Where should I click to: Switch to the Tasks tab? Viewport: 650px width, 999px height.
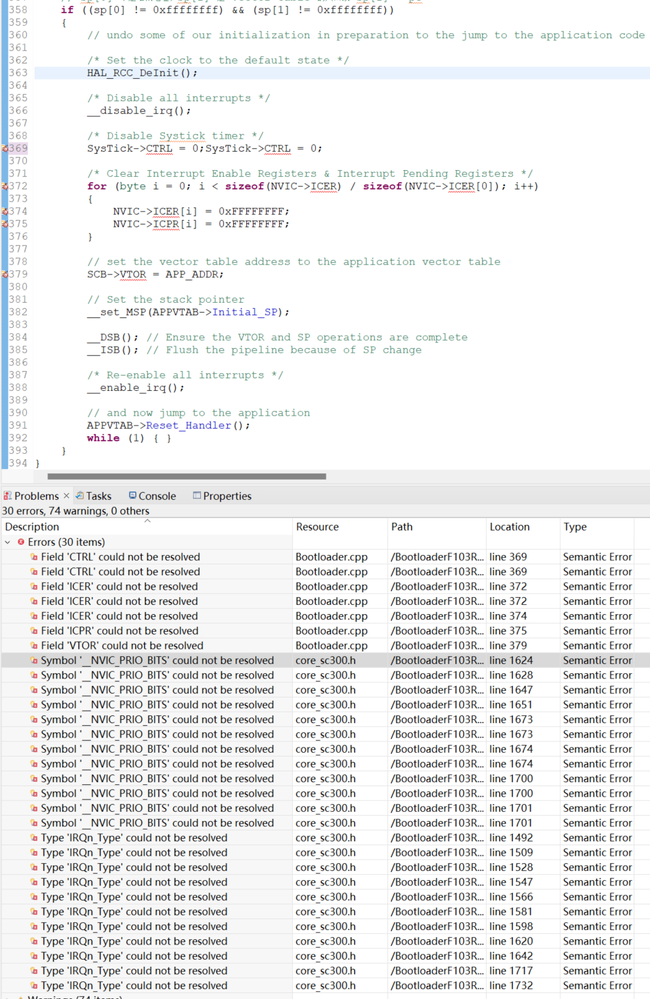98,496
